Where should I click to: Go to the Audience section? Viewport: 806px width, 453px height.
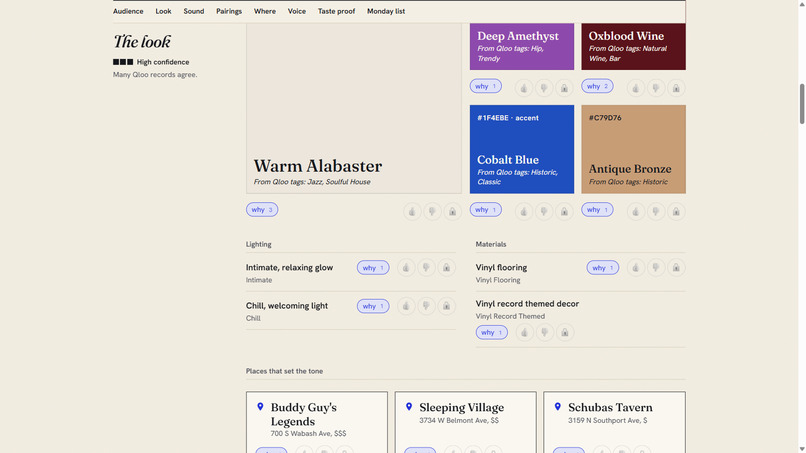pyautogui.click(x=128, y=11)
